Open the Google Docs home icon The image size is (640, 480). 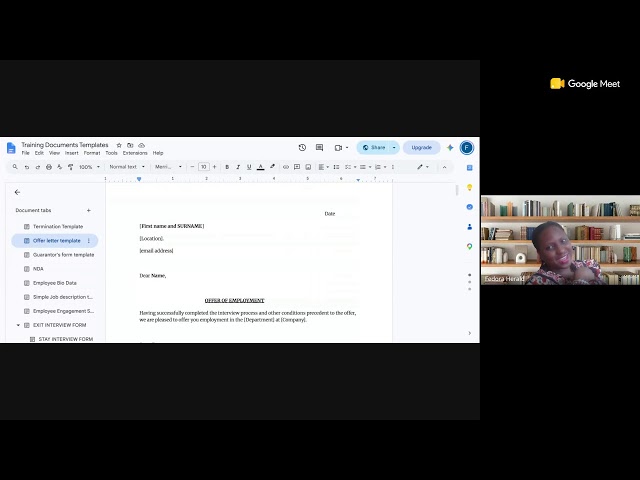pos(11,148)
